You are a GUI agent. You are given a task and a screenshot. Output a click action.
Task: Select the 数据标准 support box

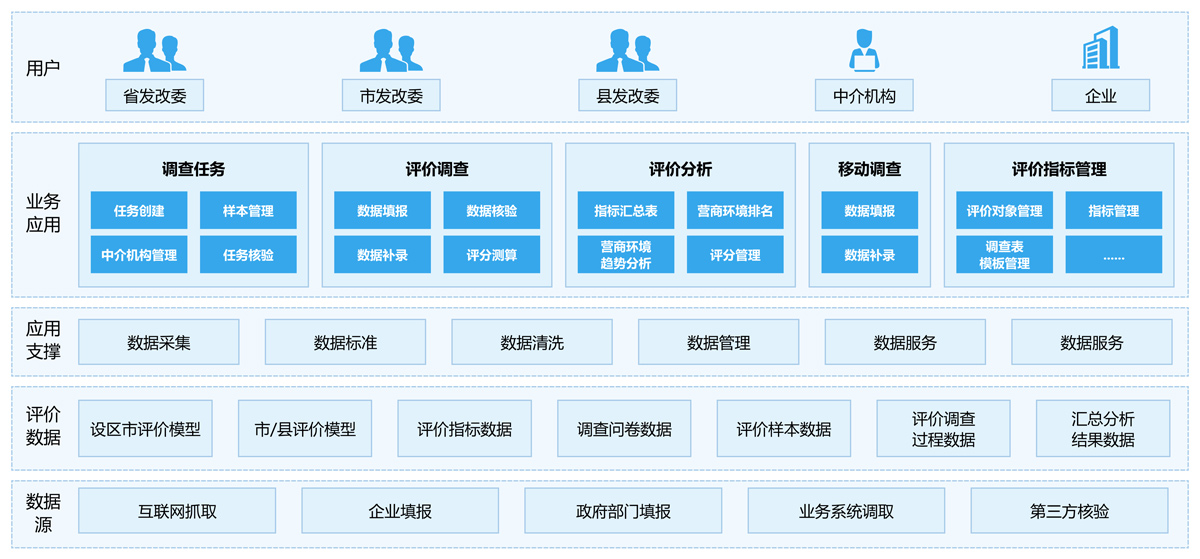pyautogui.click(x=345, y=342)
